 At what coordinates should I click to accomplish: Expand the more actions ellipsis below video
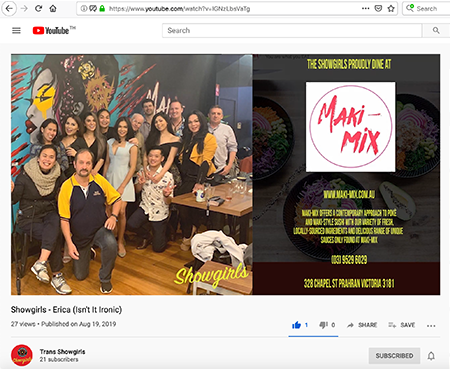(x=431, y=326)
